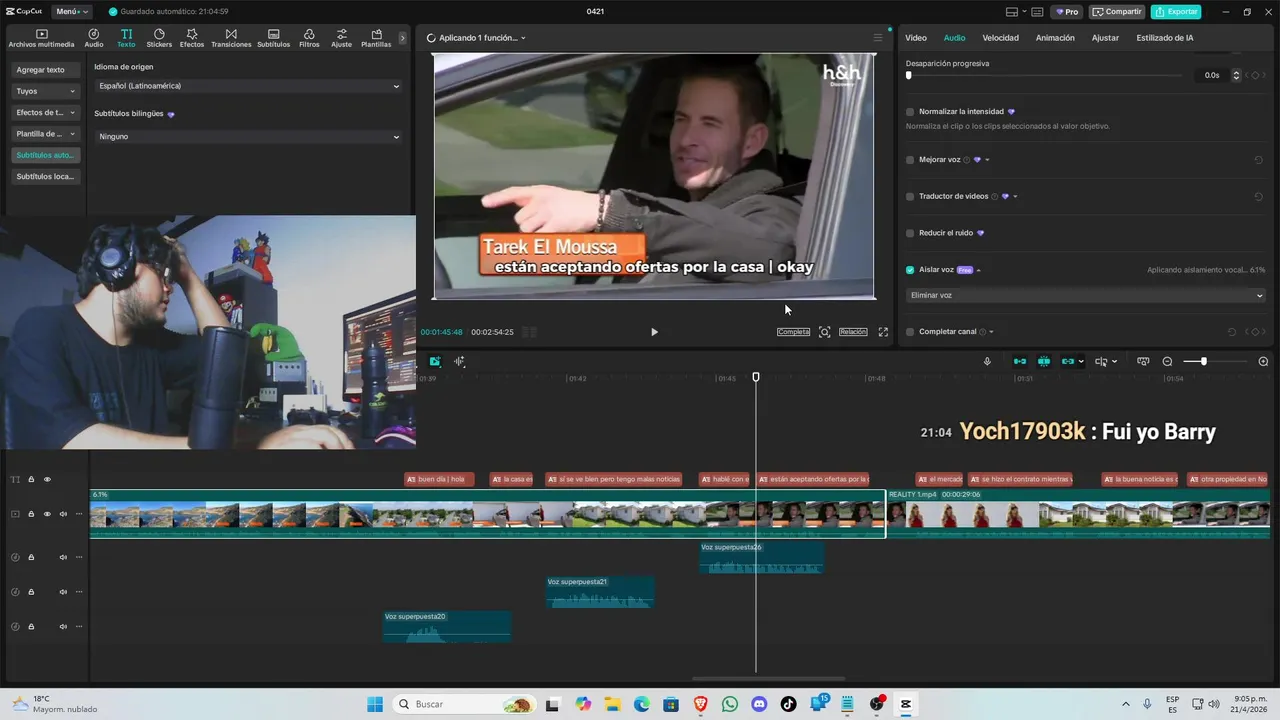Expand the Plantilla de texto category
The height and width of the screenshot is (720, 1280).
click(46, 134)
